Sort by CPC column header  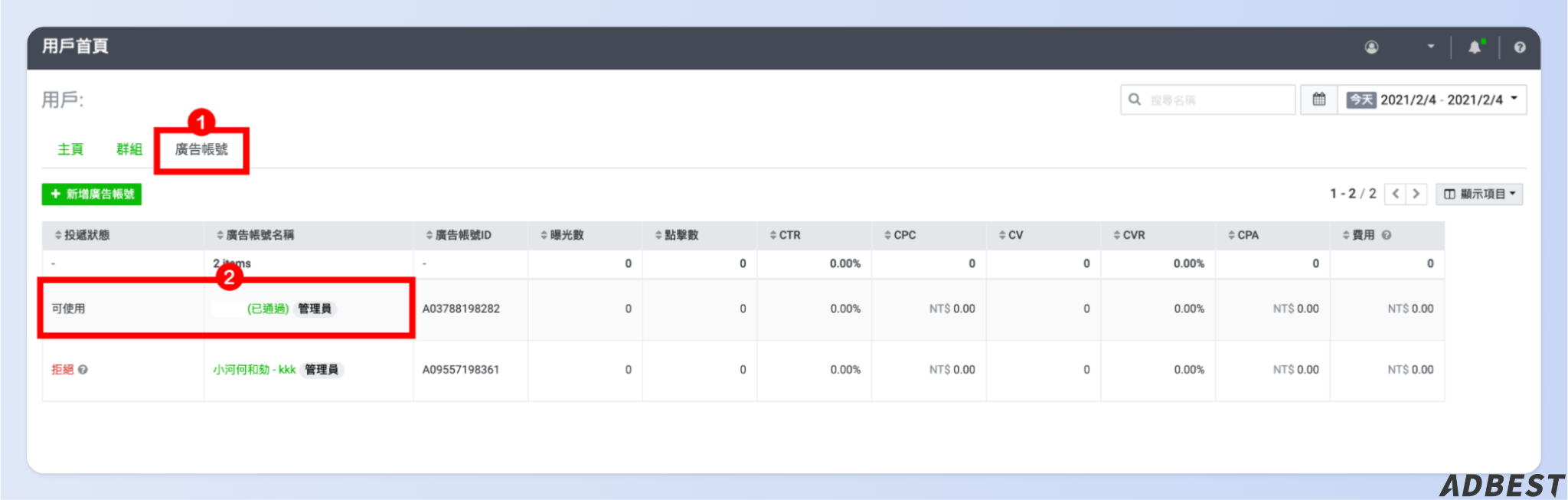[900, 235]
